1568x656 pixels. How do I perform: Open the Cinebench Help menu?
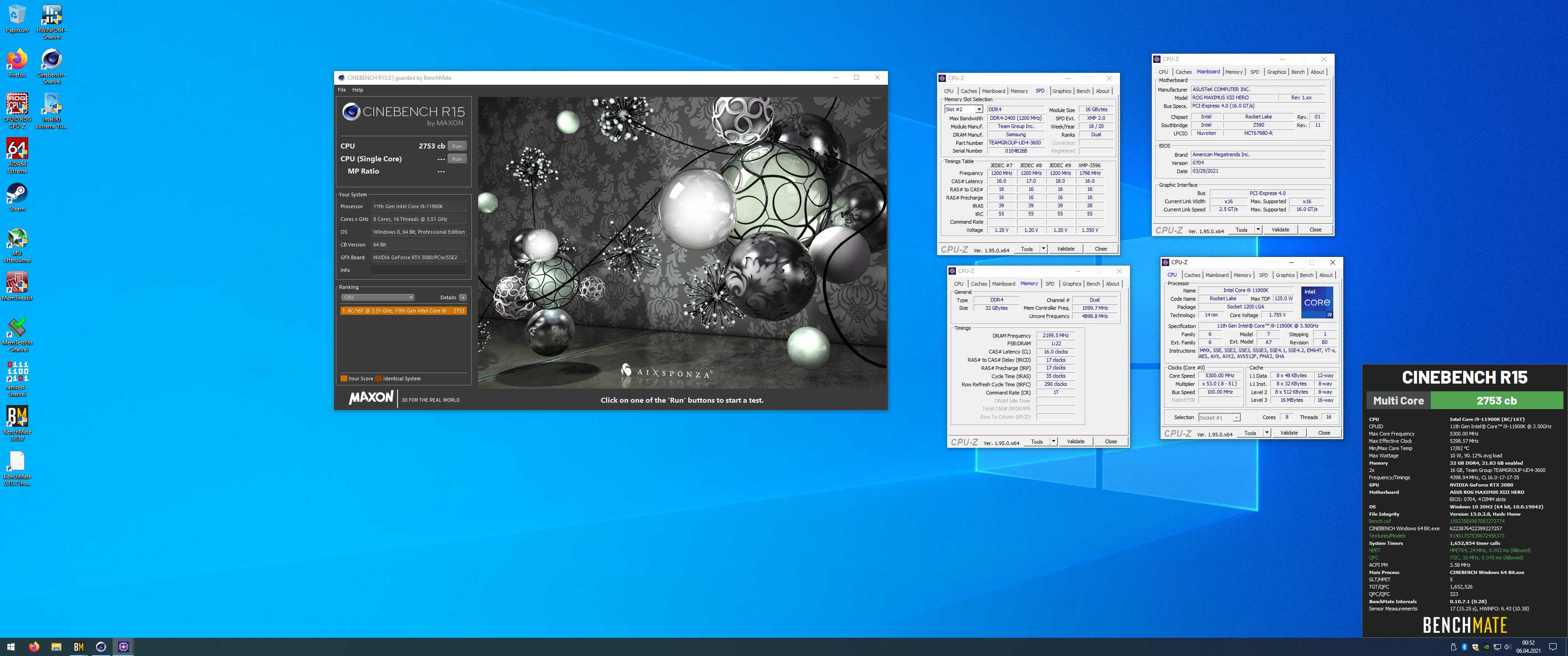tap(357, 90)
